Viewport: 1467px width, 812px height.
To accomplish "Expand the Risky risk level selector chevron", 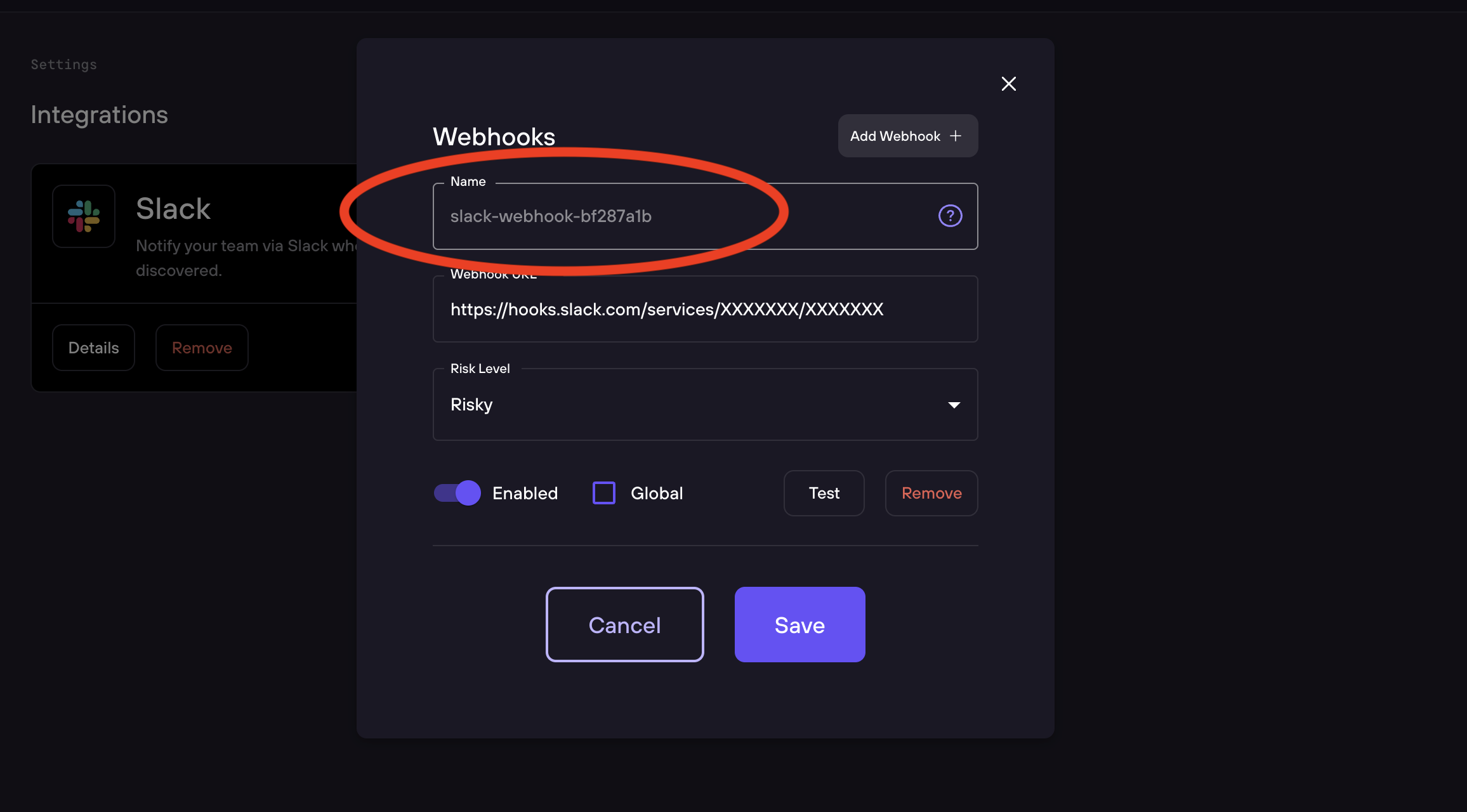I will coord(954,404).
